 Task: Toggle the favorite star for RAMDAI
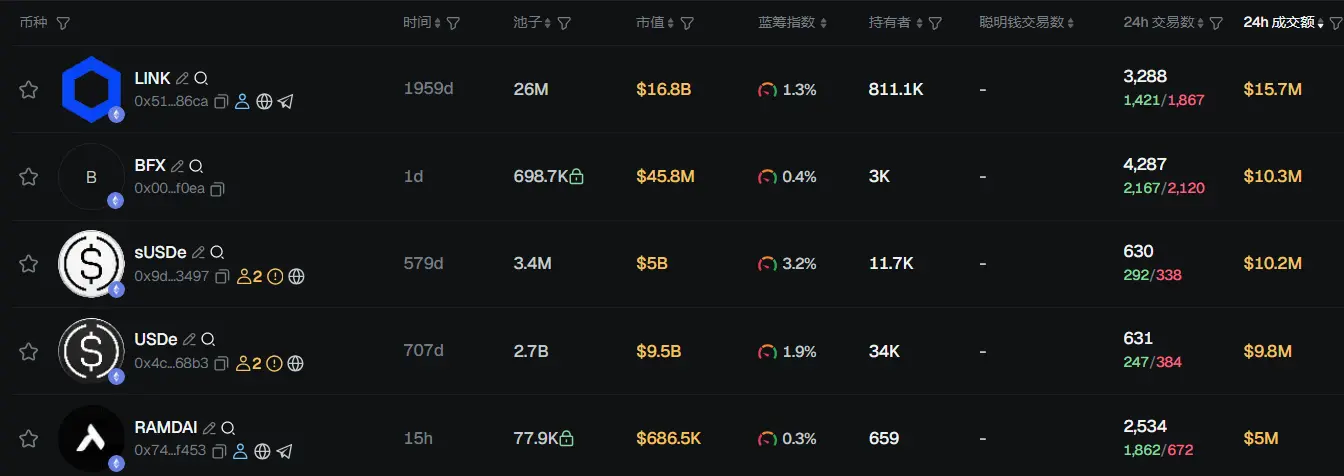[29, 439]
